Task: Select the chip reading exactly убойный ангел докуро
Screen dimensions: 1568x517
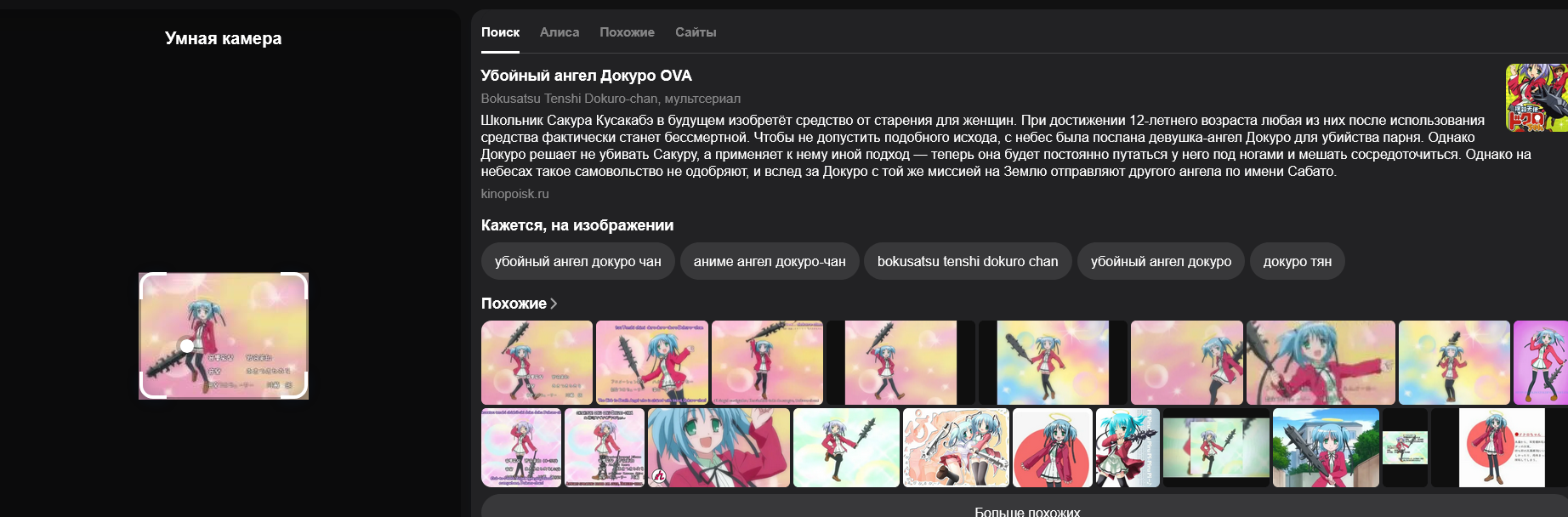Action: pos(1161,261)
